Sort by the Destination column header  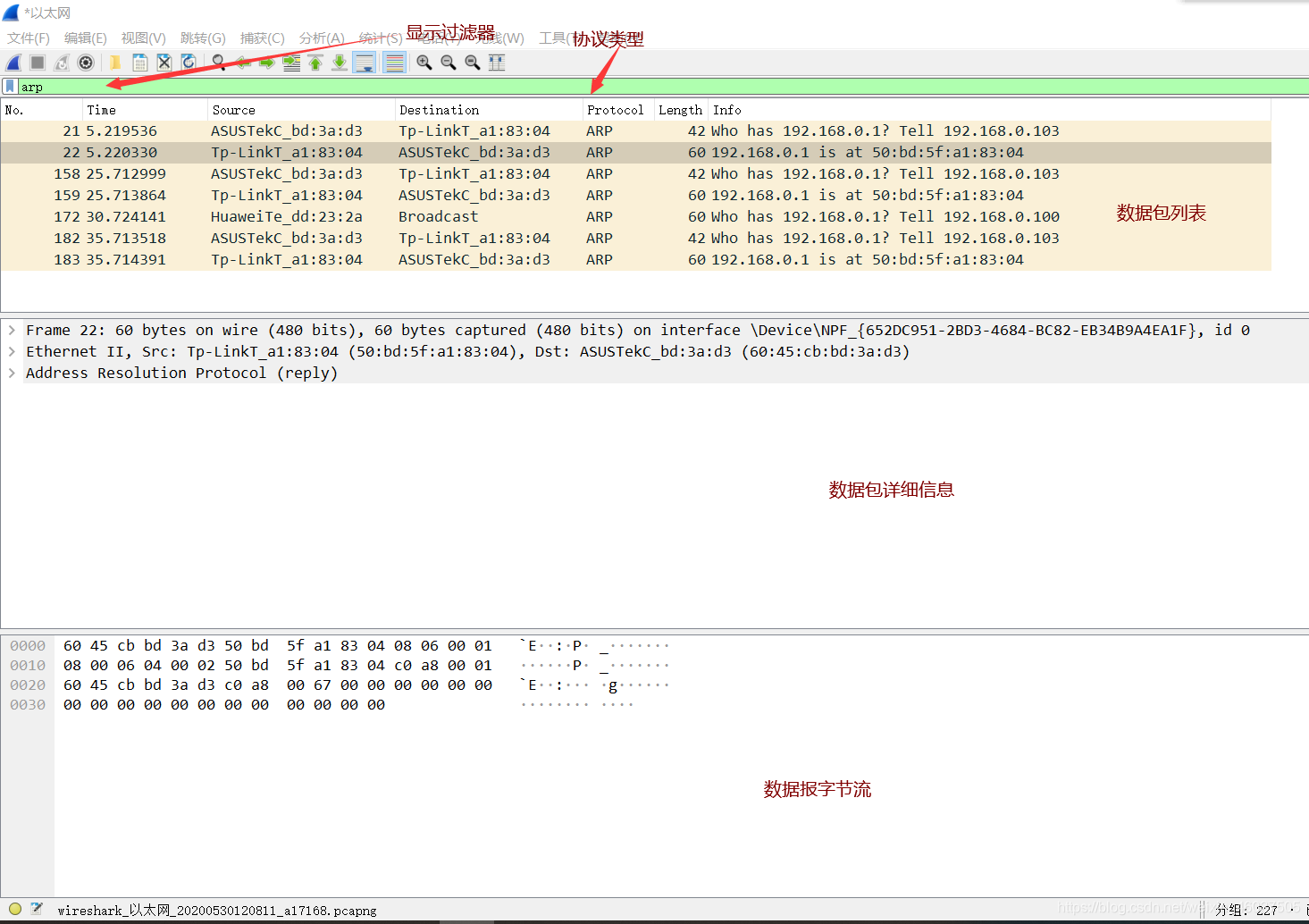click(x=489, y=110)
